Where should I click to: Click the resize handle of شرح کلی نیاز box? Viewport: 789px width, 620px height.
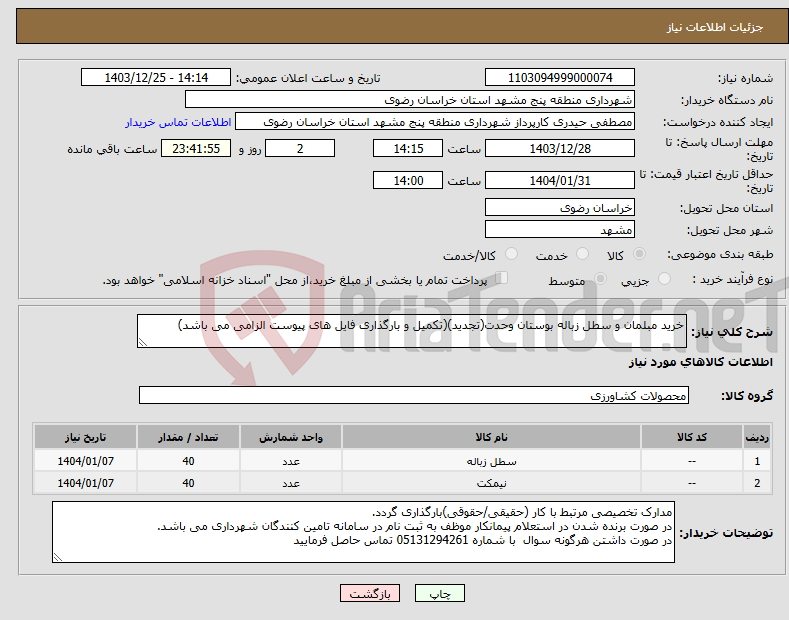tap(143, 342)
